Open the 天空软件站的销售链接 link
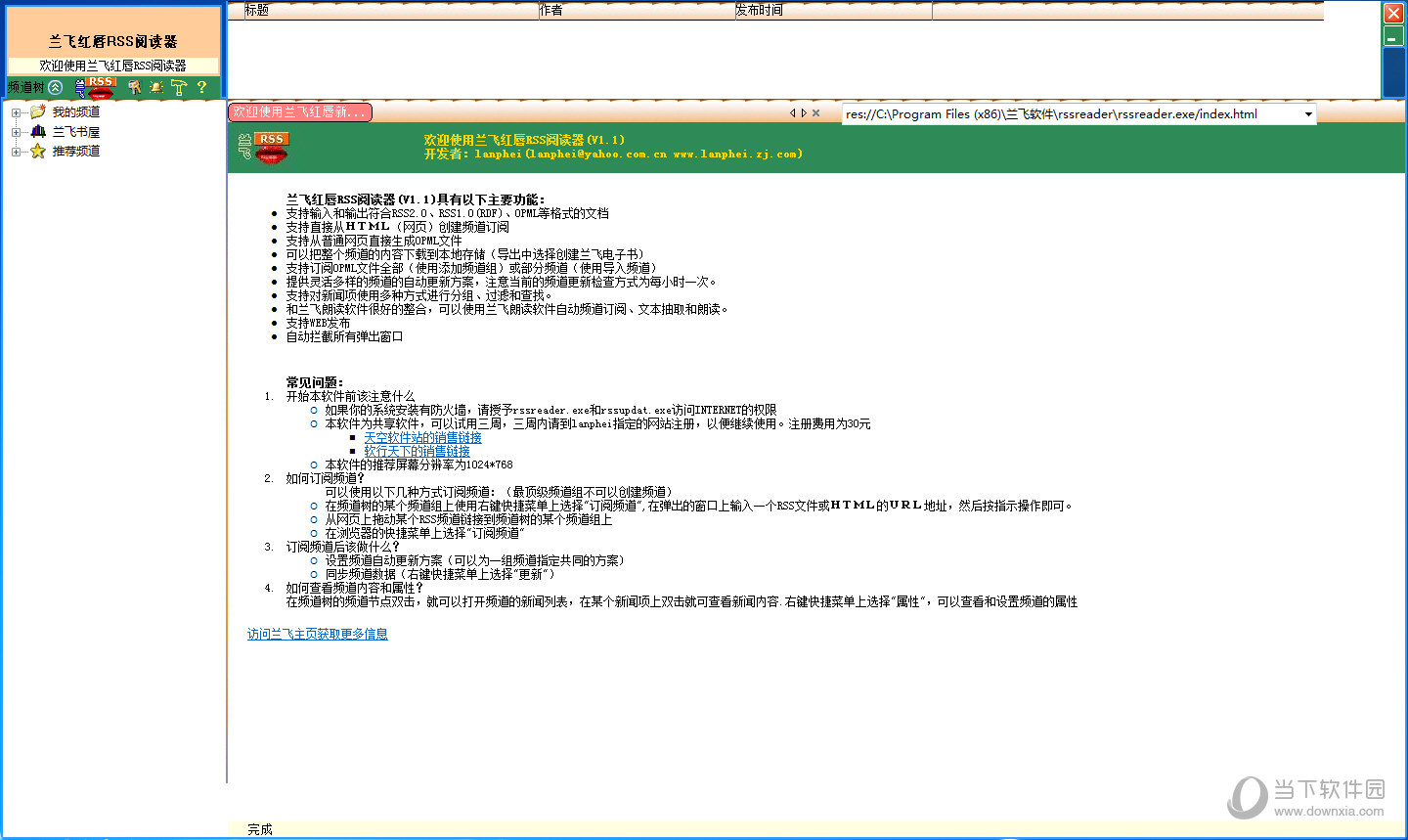1408x840 pixels. [423, 438]
